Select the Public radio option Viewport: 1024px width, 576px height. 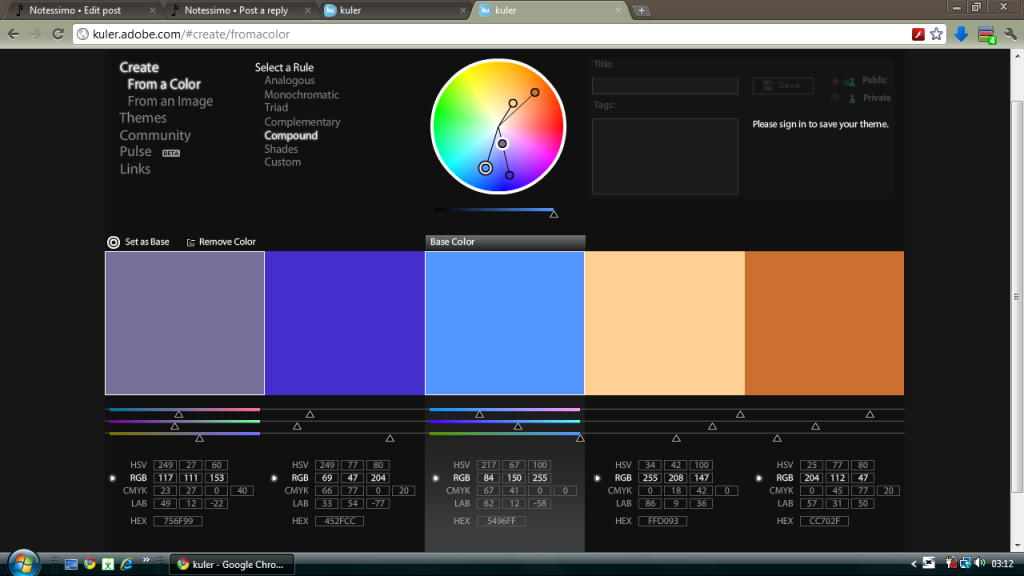pos(835,81)
